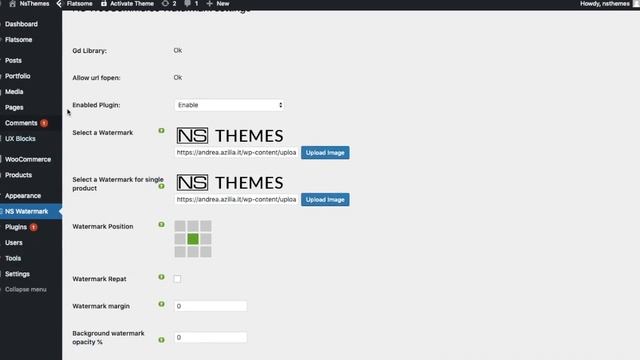Image resolution: width=640 pixels, height=360 pixels.
Task: Click help icon next to Background watermark opacity
Action: 162,340
